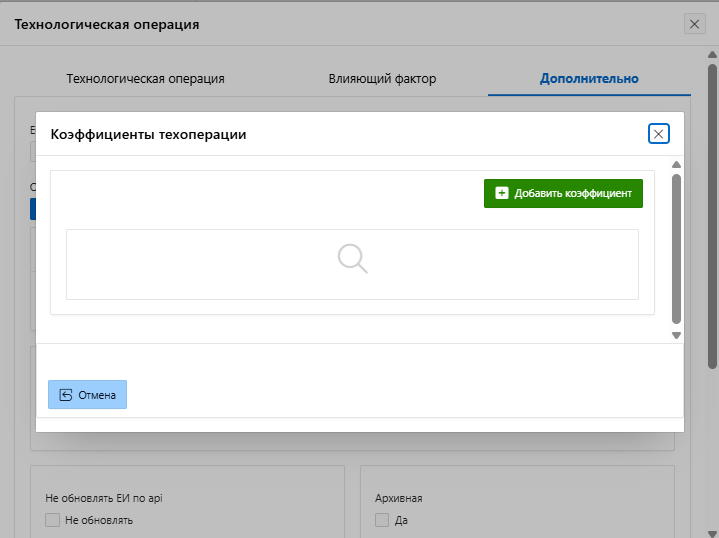719x538 pixels.
Task: Click the dialog scrollbar up arrow
Action: click(676, 165)
